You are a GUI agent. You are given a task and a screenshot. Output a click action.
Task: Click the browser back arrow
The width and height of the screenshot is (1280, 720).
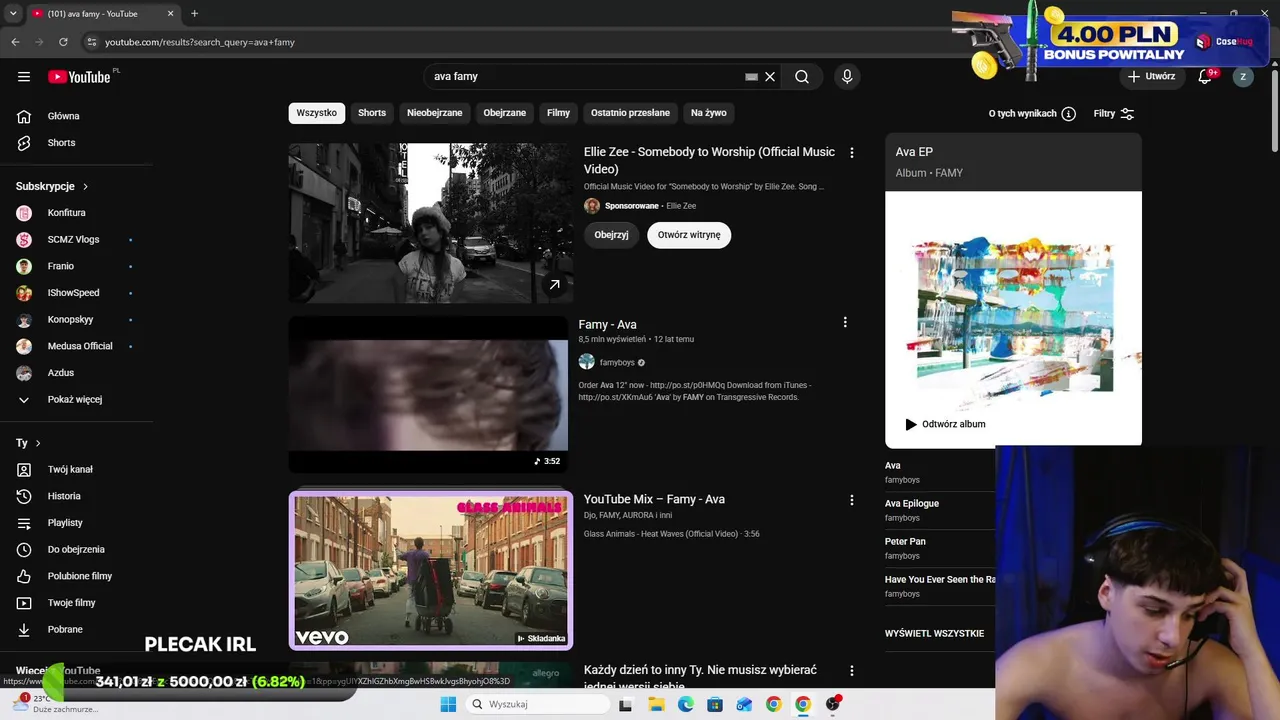15,42
